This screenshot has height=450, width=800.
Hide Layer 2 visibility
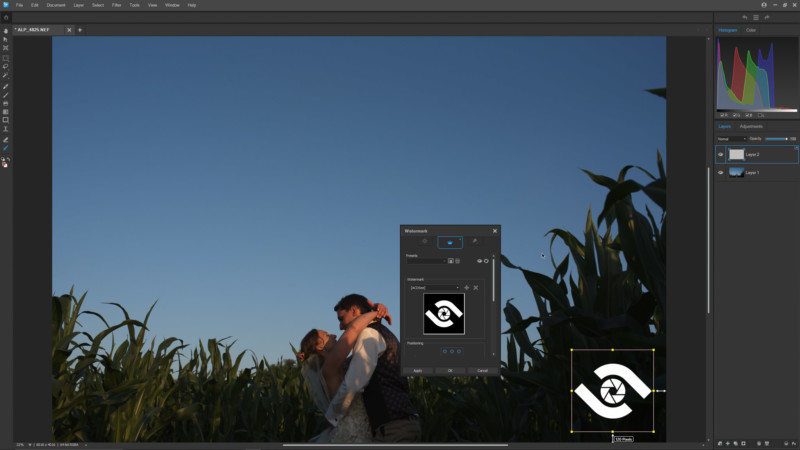720,154
